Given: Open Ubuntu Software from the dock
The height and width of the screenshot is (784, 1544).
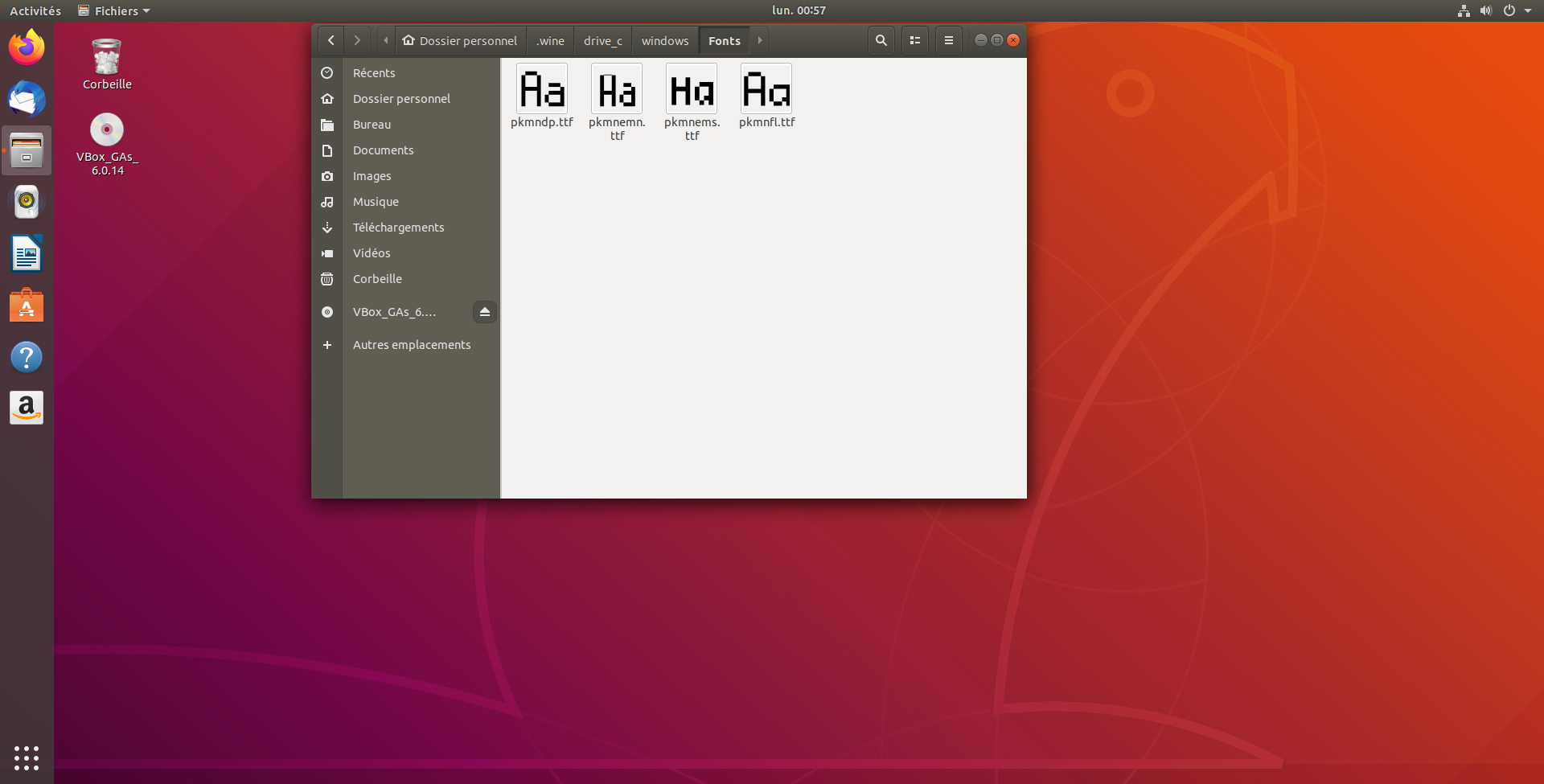Looking at the screenshot, I should [x=27, y=306].
